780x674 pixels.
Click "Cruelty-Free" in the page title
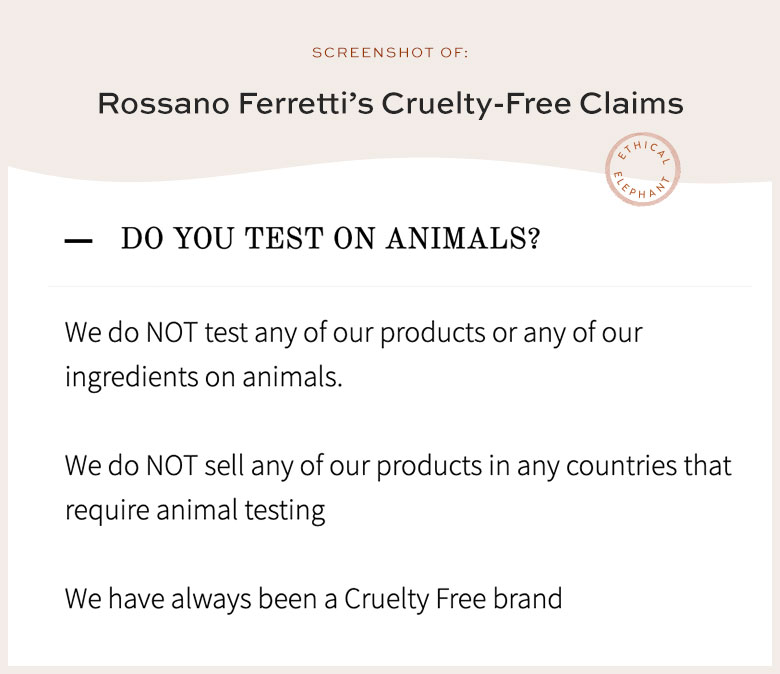pyautogui.click(x=476, y=105)
